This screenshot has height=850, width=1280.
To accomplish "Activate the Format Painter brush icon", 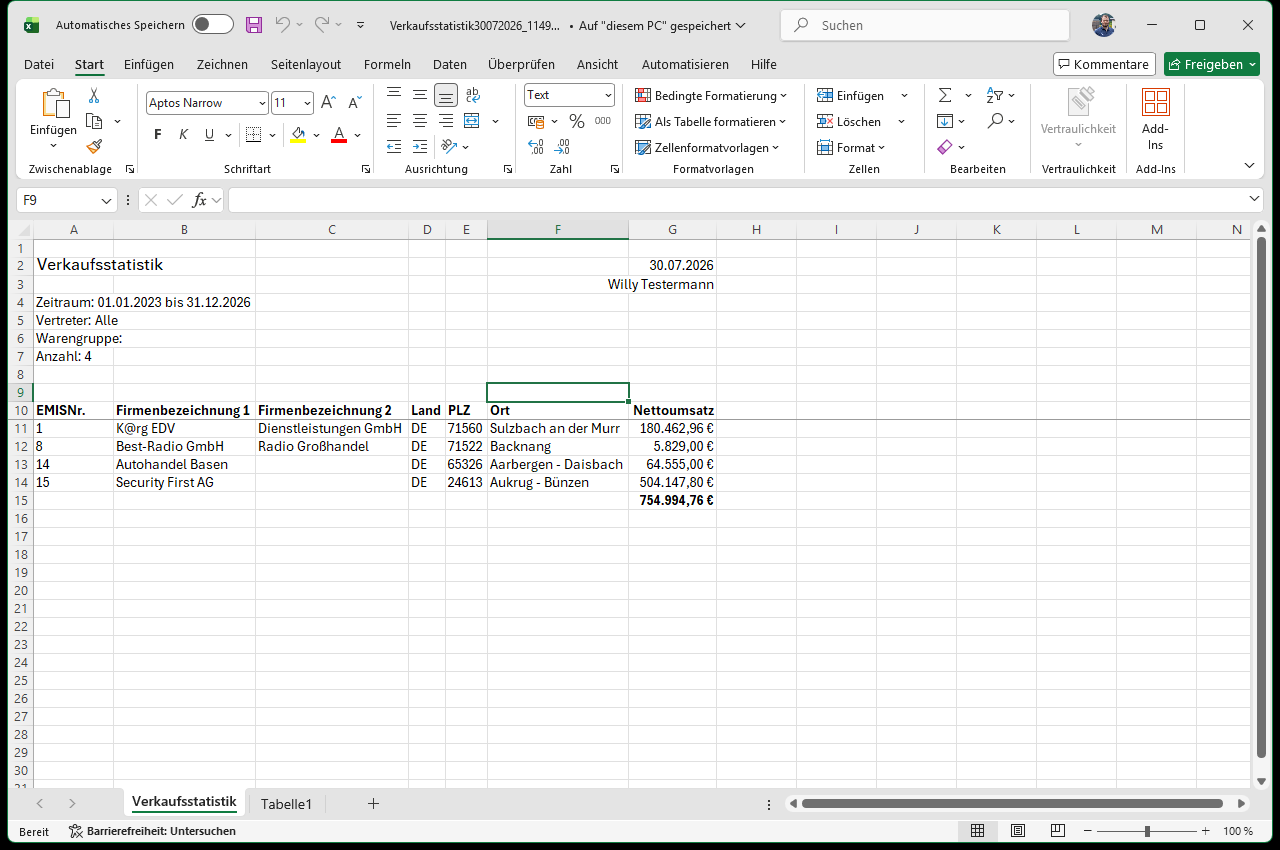I will coord(94,146).
